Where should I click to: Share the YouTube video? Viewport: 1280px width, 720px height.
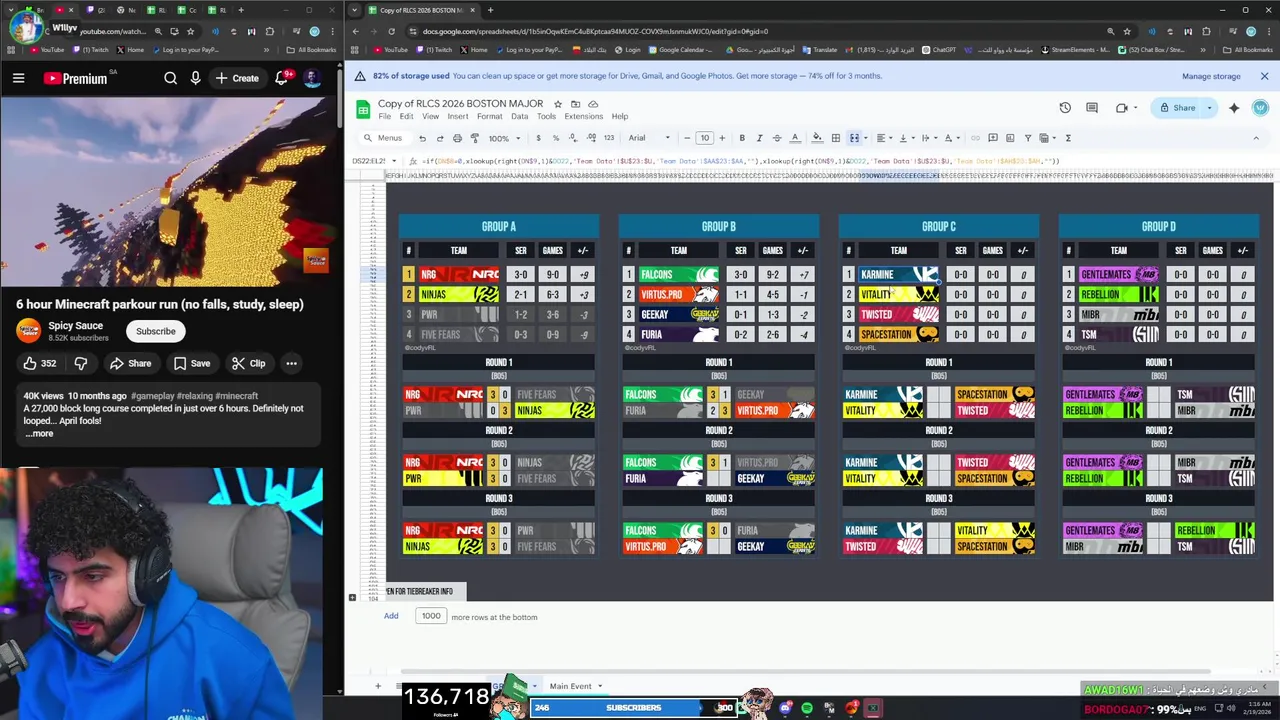pos(130,363)
